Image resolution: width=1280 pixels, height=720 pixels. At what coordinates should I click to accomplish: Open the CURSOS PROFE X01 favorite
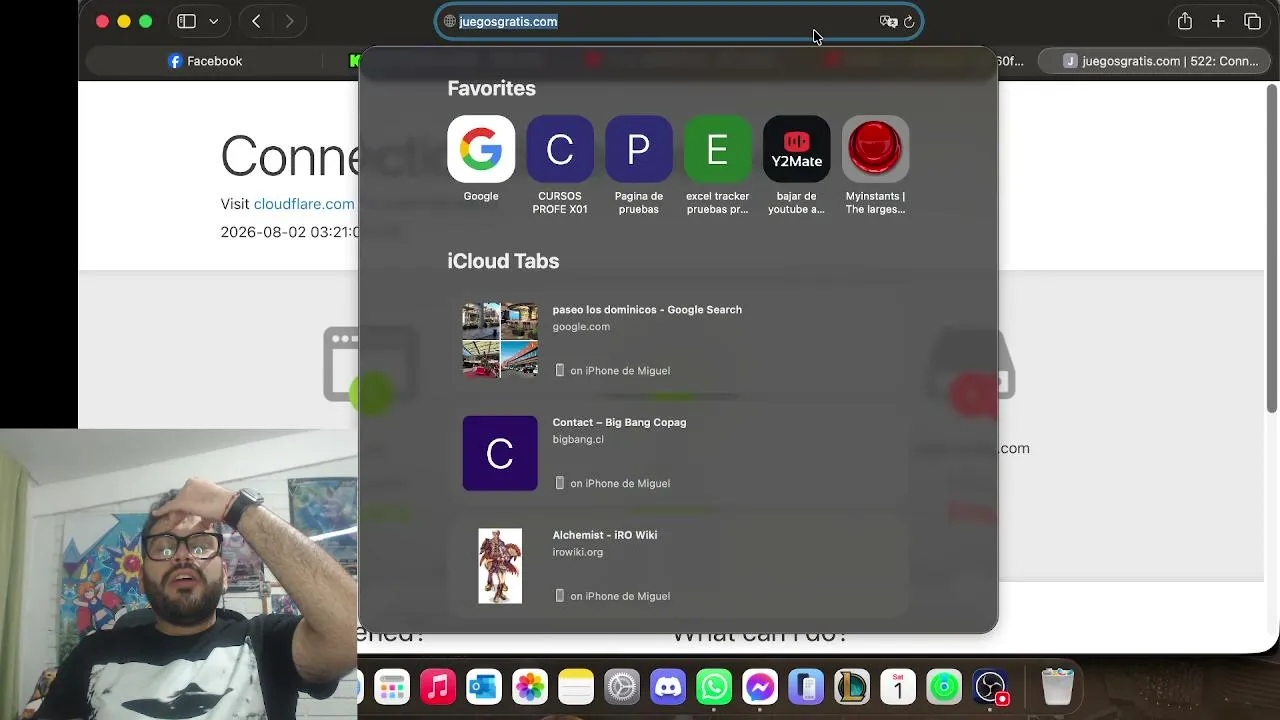pos(560,165)
